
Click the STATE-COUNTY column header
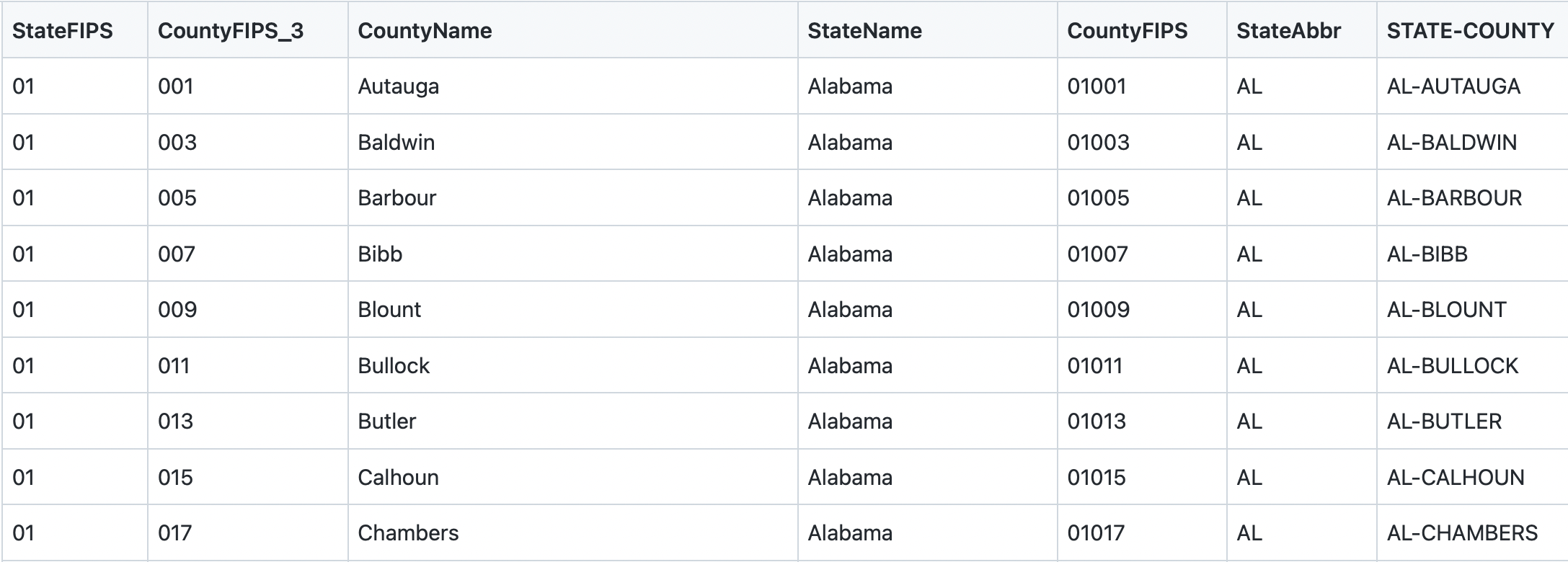tap(1470, 31)
